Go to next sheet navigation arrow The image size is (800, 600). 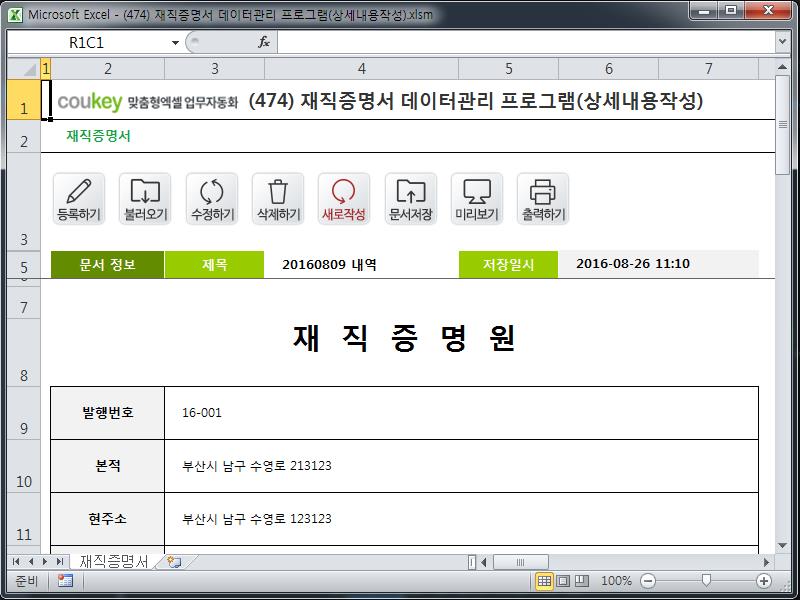45,562
